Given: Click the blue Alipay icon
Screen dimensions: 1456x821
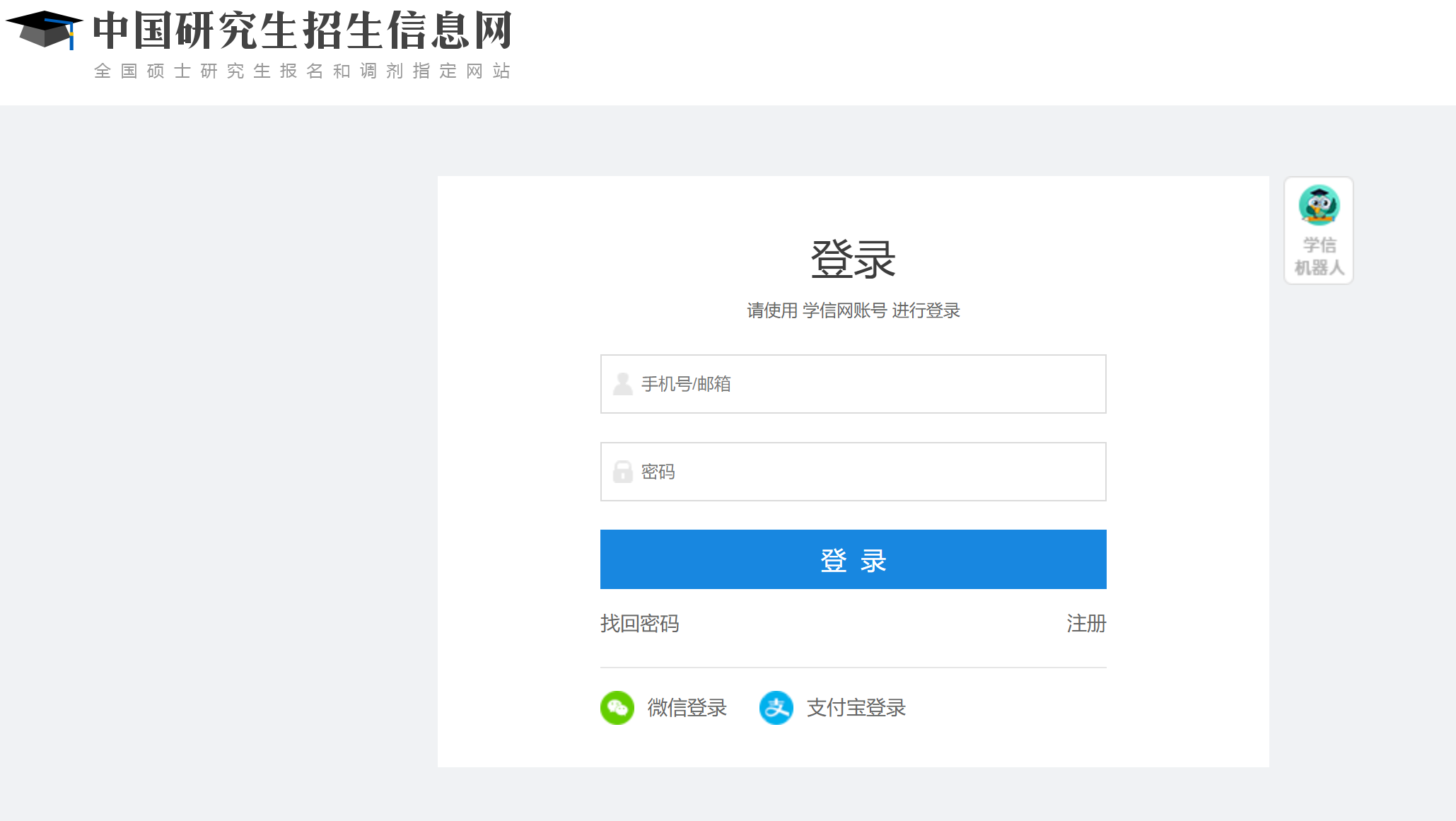Looking at the screenshot, I should click(x=776, y=708).
